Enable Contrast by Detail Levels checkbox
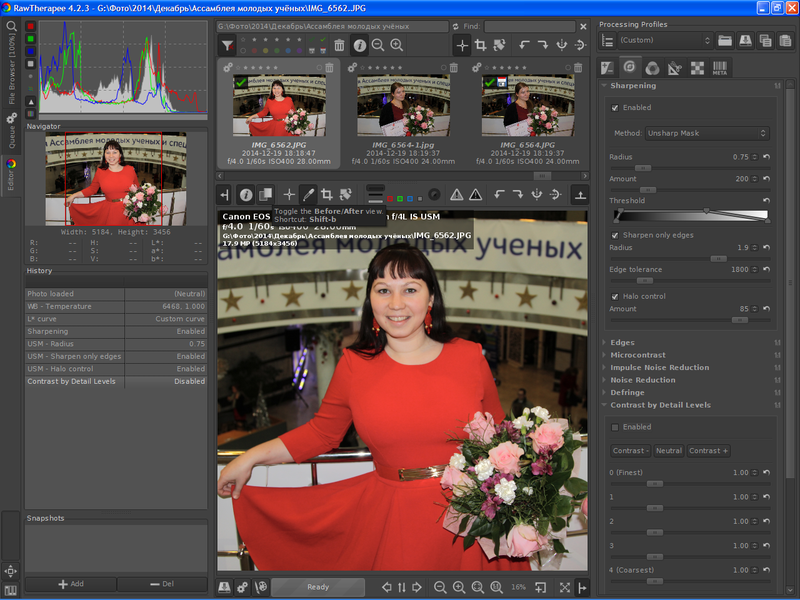 point(615,427)
